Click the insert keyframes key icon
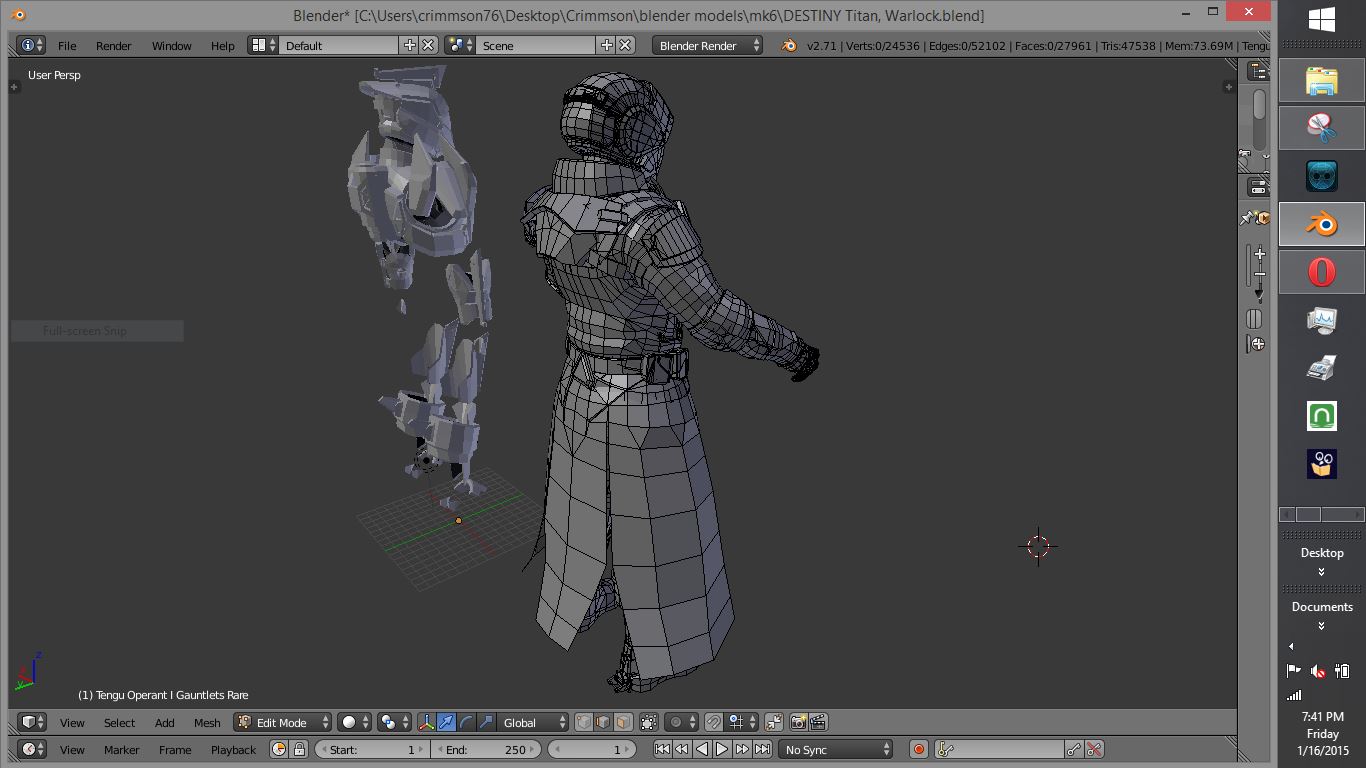This screenshot has width=1366, height=768. 1074,749
